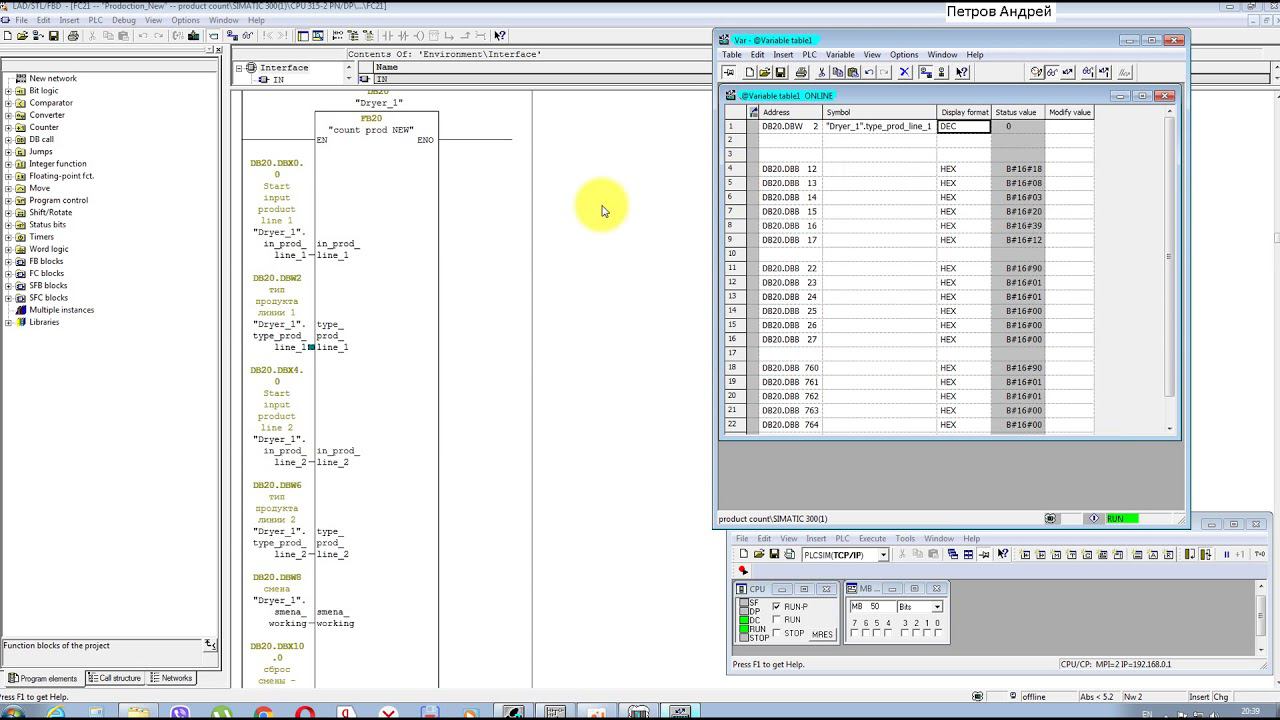
Task: Click MRES button in CPU panel
Action: tap(822, 635)
